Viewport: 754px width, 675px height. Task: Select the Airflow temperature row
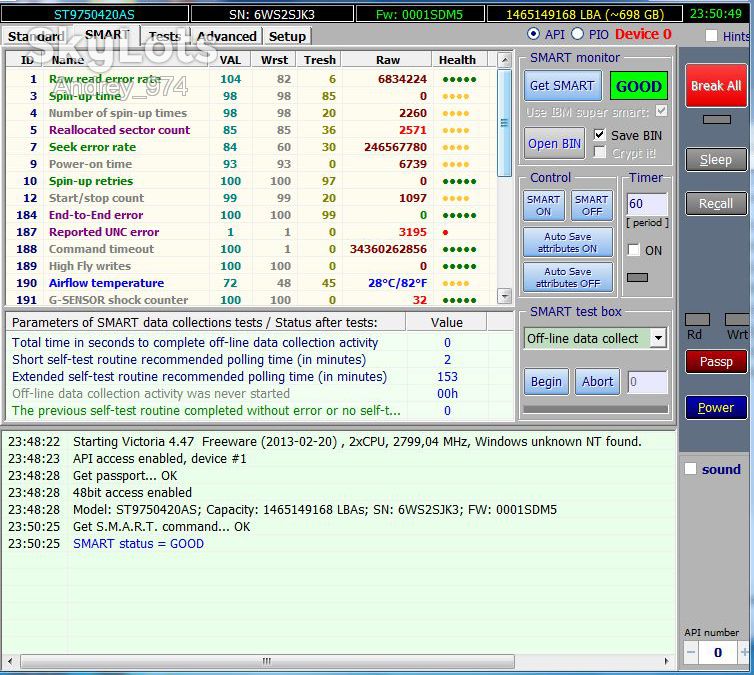coord(251,283)
